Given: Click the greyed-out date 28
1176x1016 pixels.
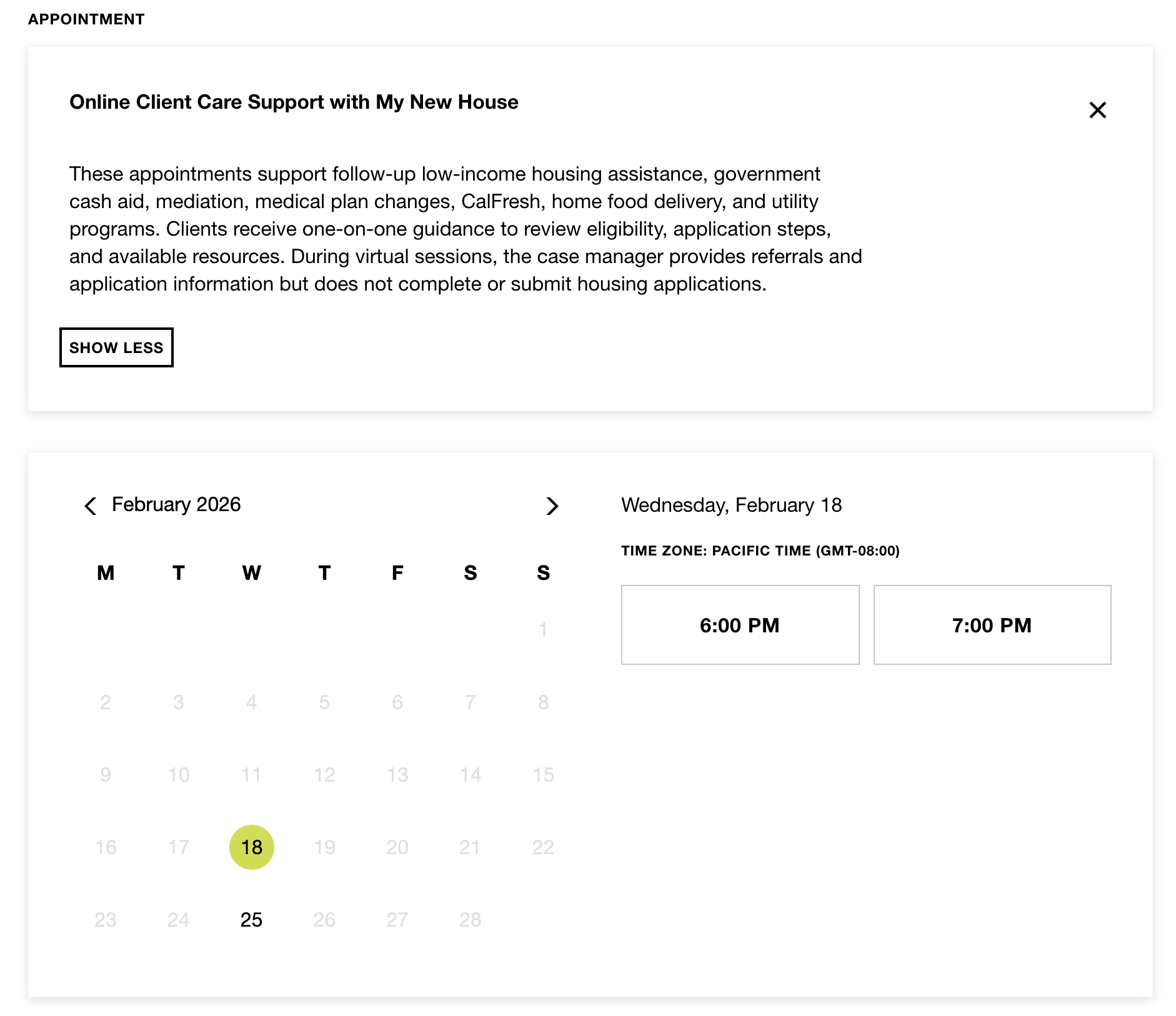Looking at the screenshot, I should pos(470,920).
